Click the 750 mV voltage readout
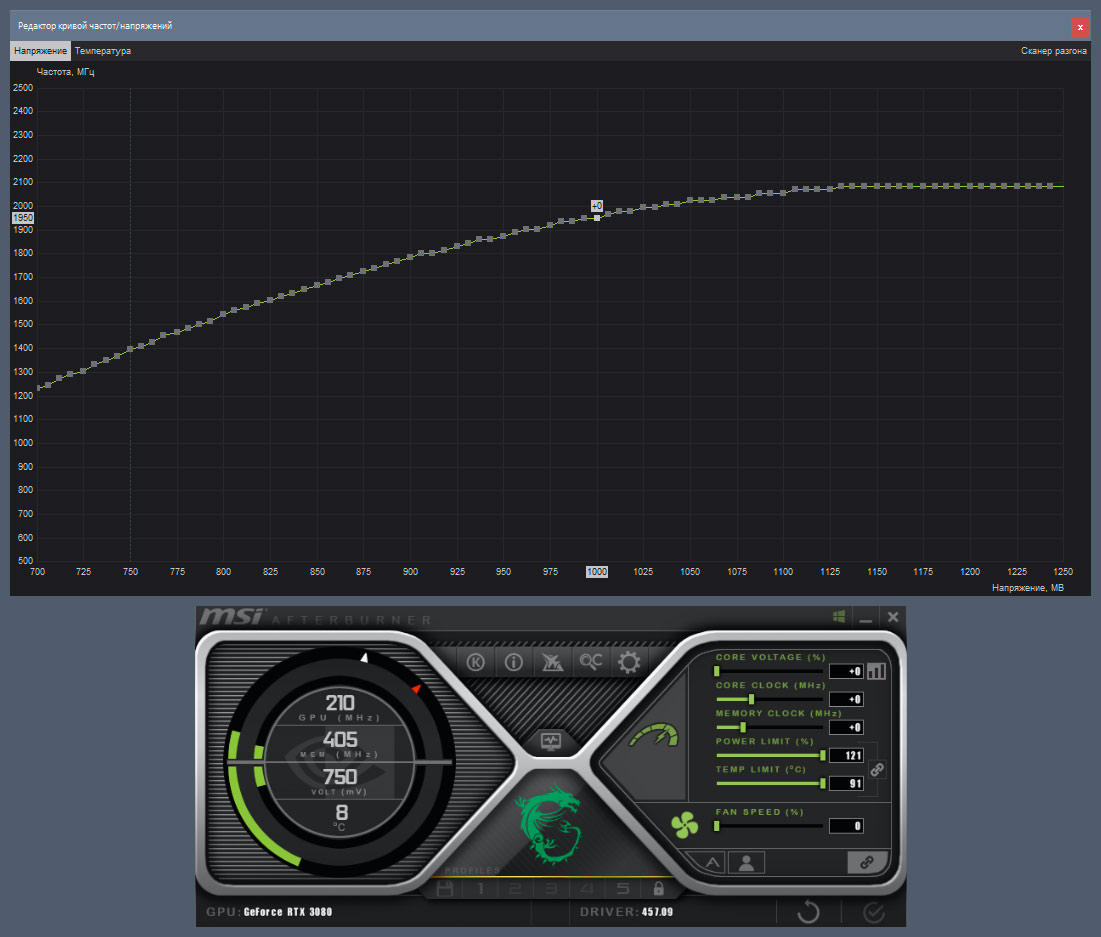1101x937 pixels. pos(340,777)
